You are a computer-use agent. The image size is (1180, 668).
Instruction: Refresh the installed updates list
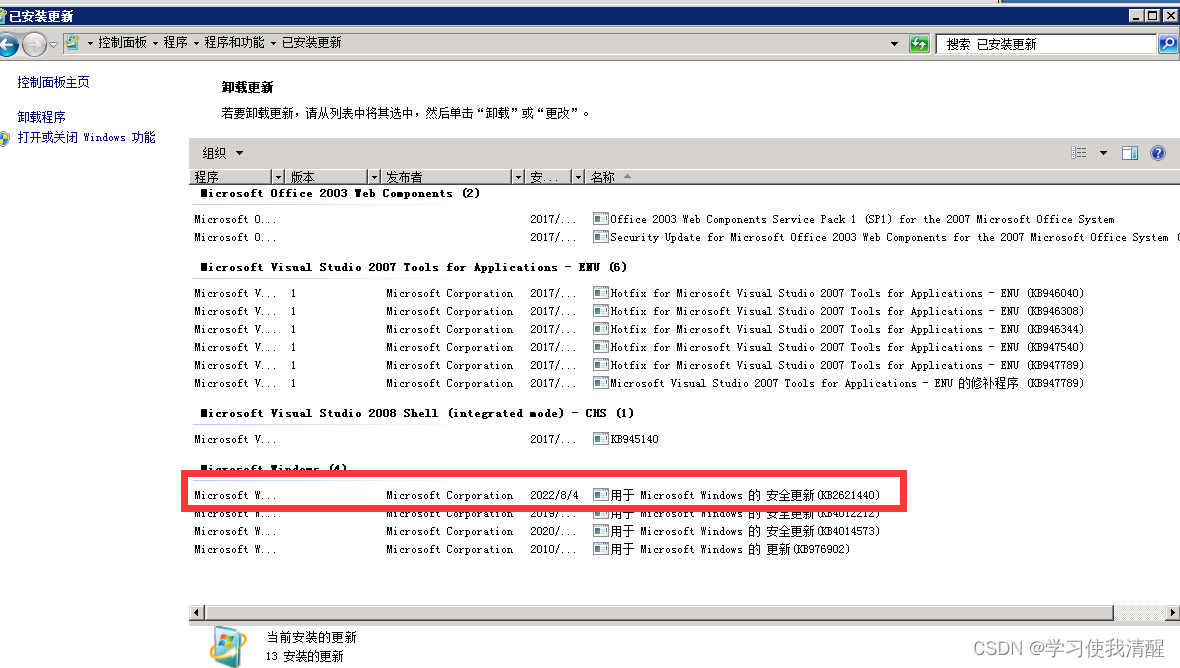tap(919, 44)
